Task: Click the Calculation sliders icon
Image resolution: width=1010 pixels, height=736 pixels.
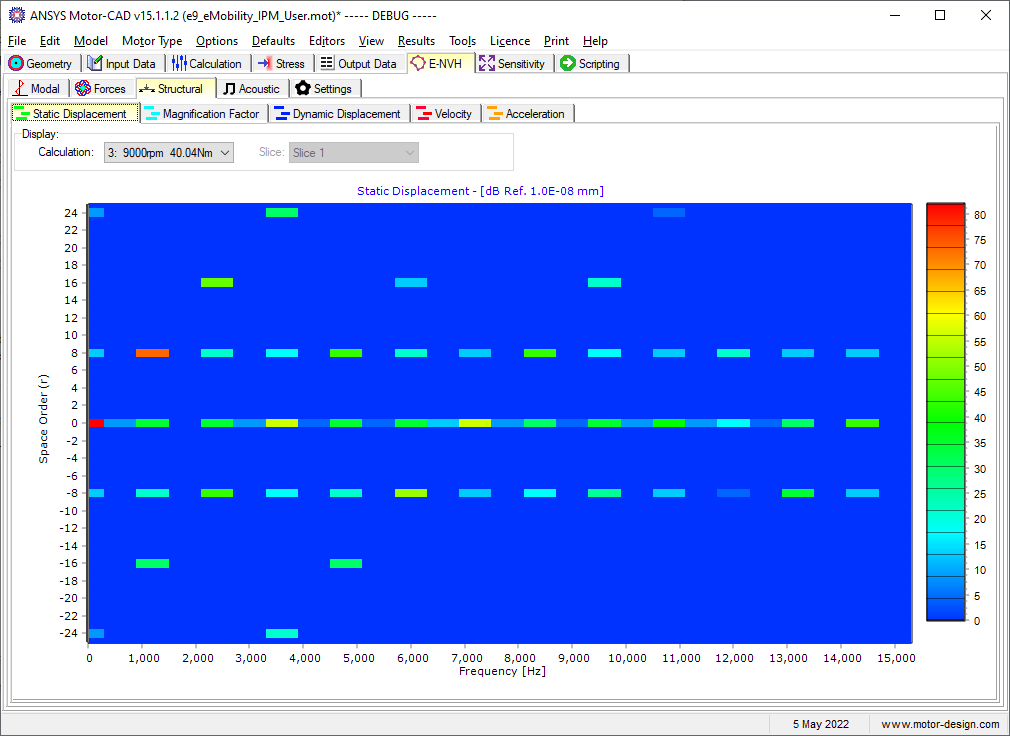Action: pos(179,63)
